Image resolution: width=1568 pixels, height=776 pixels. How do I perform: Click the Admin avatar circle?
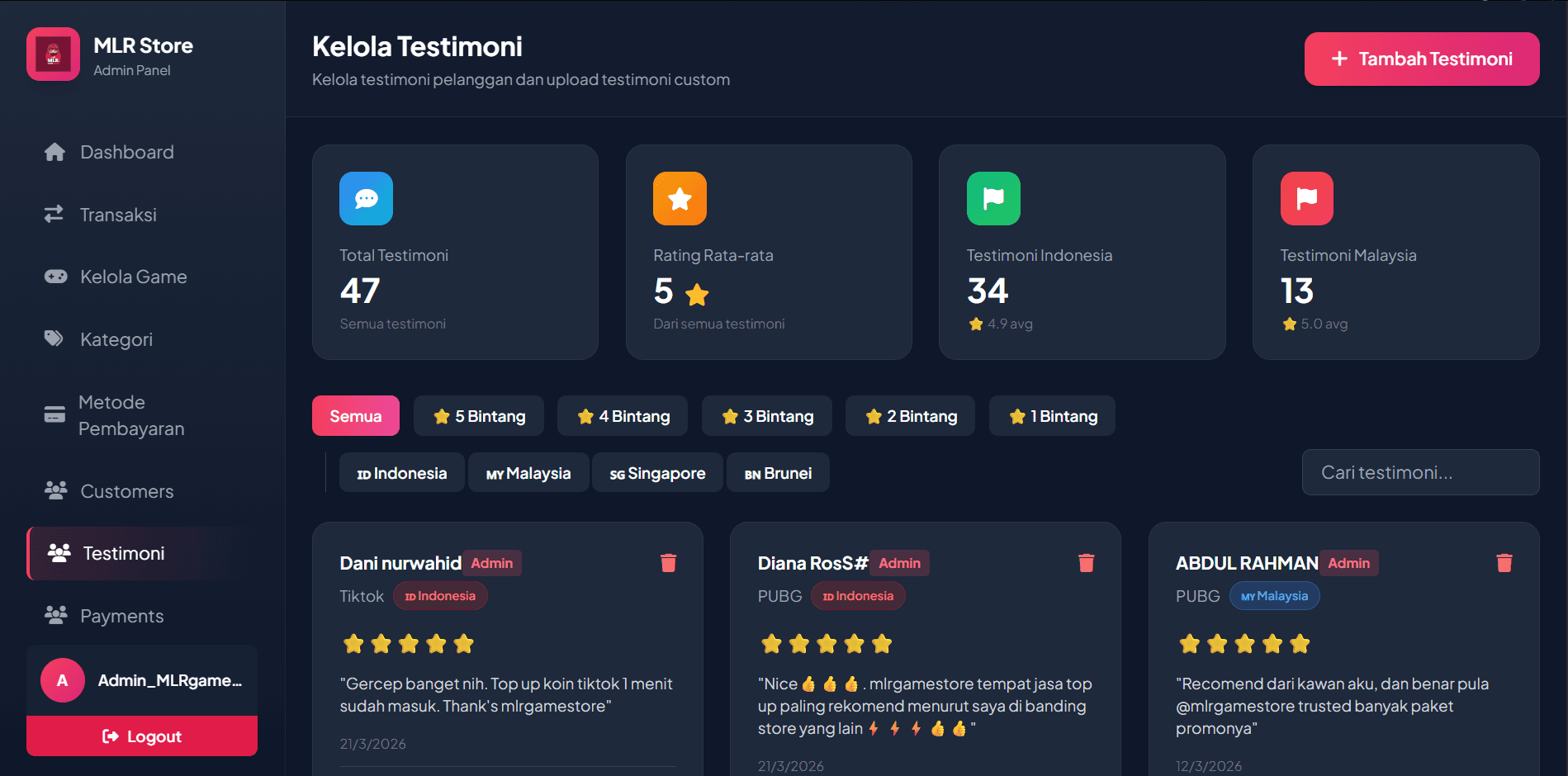pyautogui.click(x=63, y=680)
